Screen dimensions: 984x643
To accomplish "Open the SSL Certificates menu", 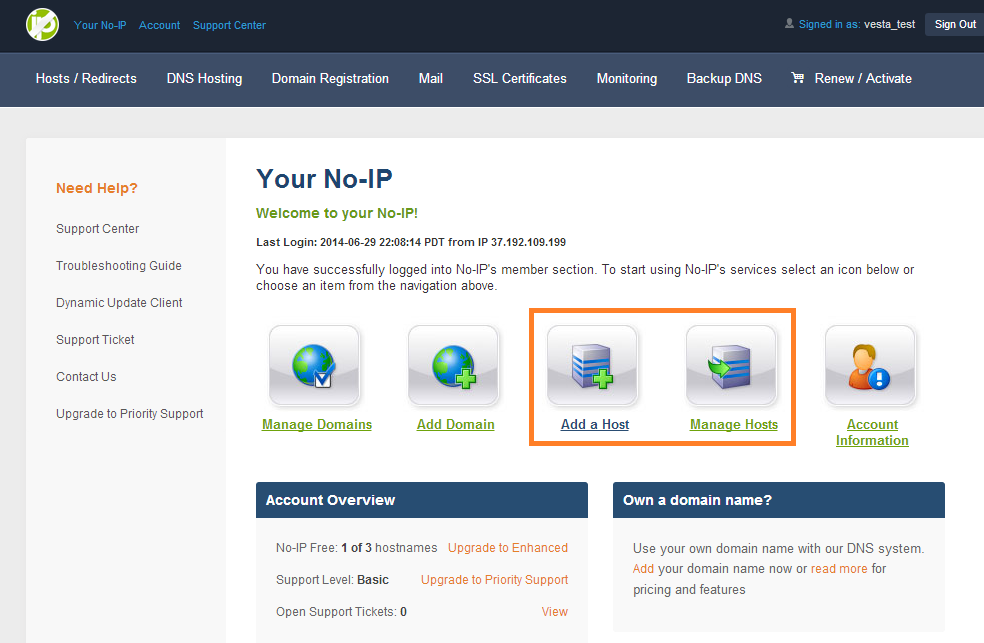I will pyautogui.click(x=520, y=78).
